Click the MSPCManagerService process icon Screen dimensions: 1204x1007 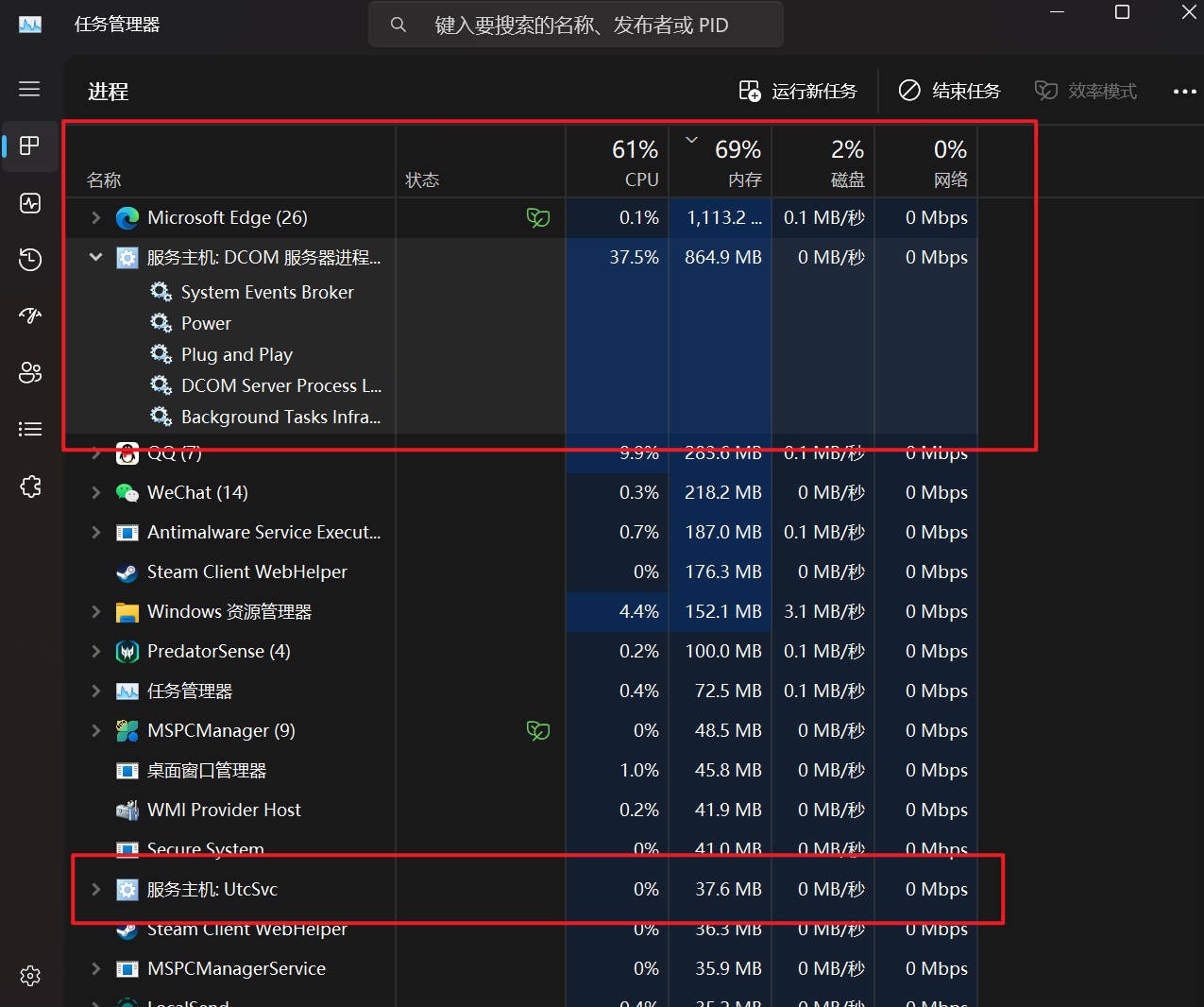point(127,969)
